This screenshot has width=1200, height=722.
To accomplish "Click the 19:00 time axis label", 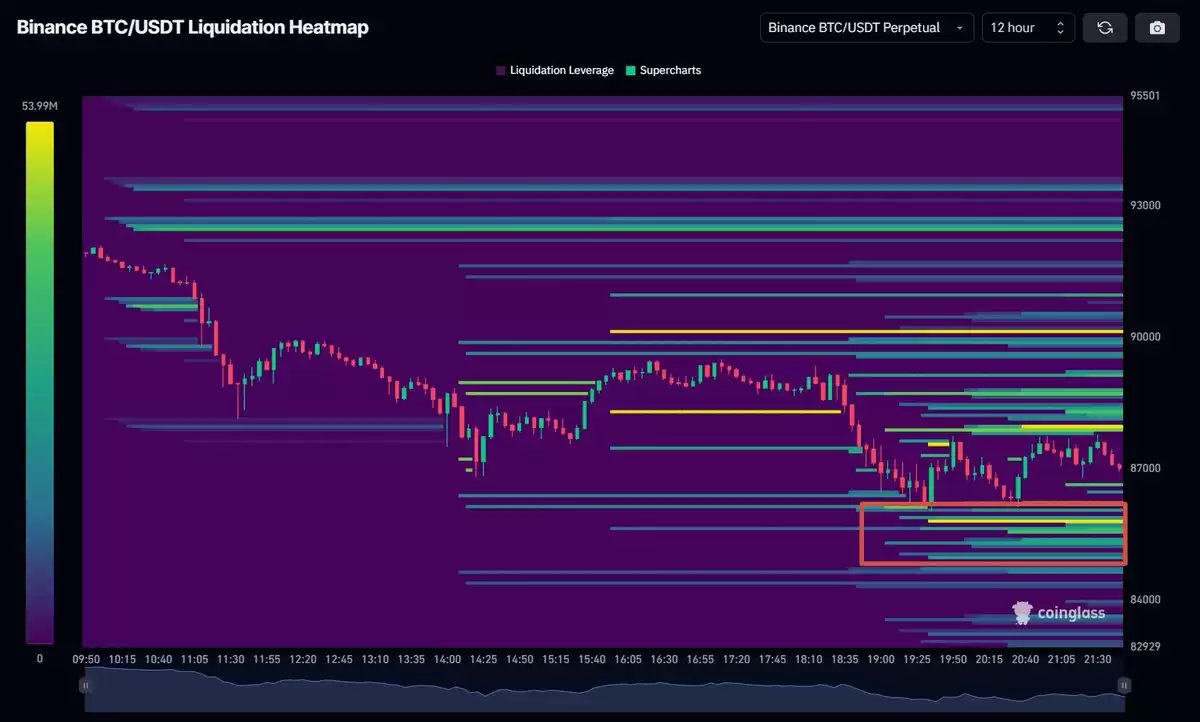I will pos(881,660).
